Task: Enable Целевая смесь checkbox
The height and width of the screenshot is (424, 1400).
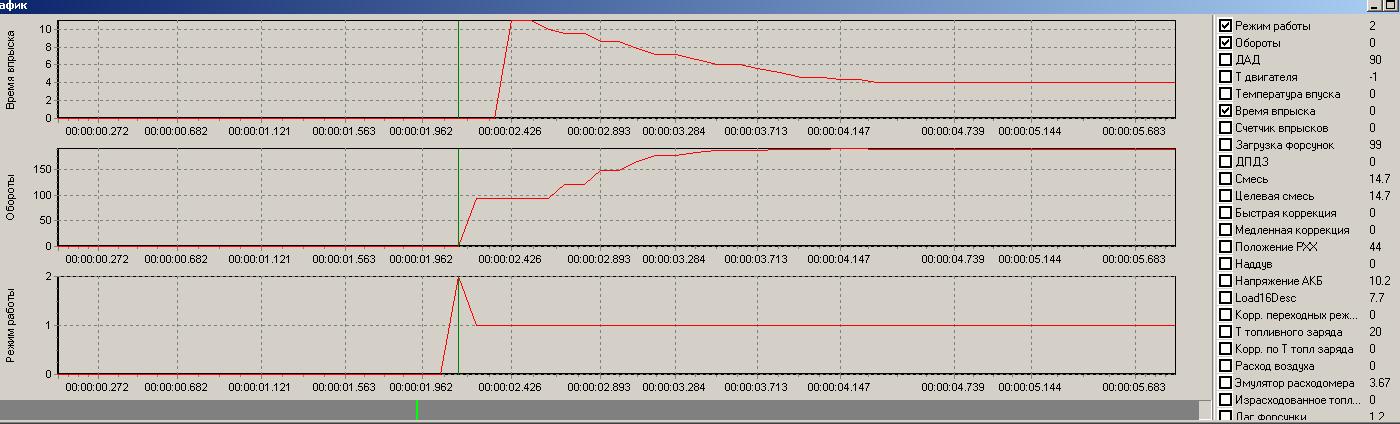Action: 1226,196
